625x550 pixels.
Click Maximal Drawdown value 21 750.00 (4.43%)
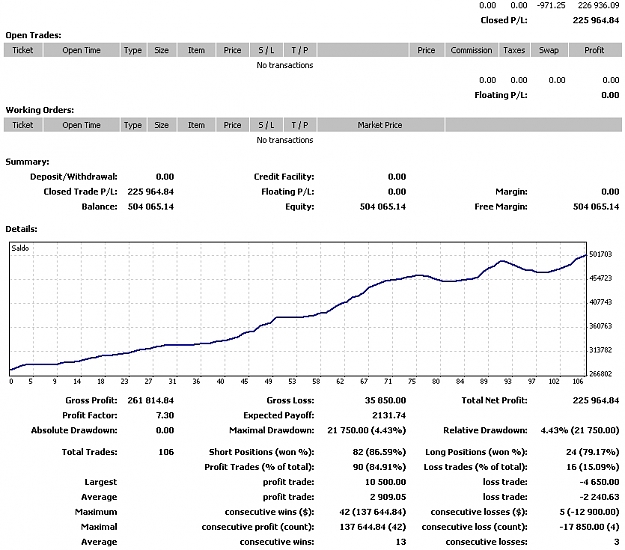367,430
